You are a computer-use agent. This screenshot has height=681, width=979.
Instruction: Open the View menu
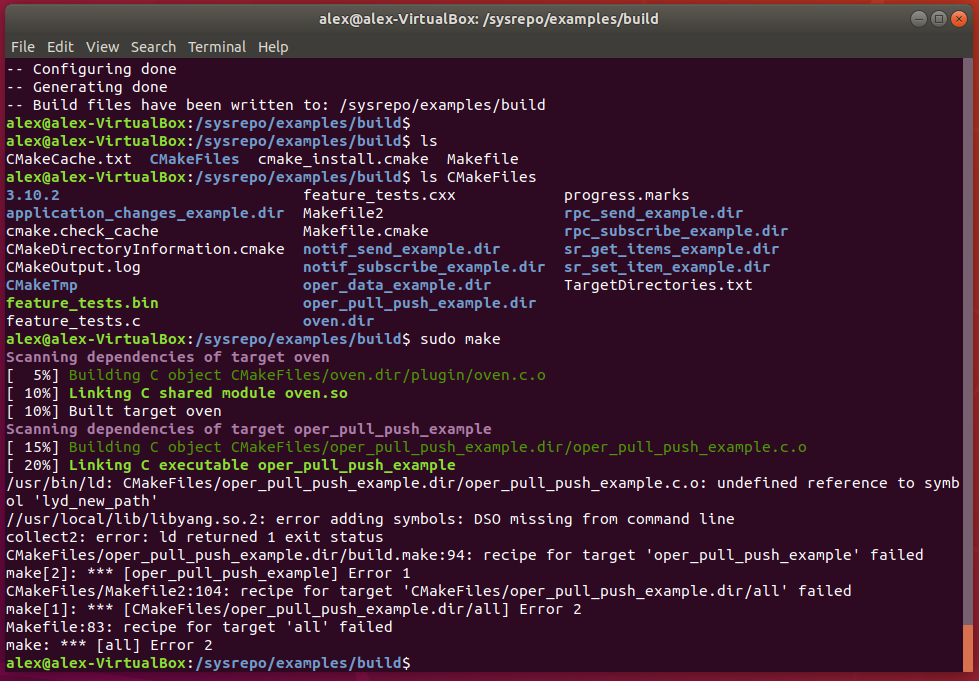(x=102, y=46)
